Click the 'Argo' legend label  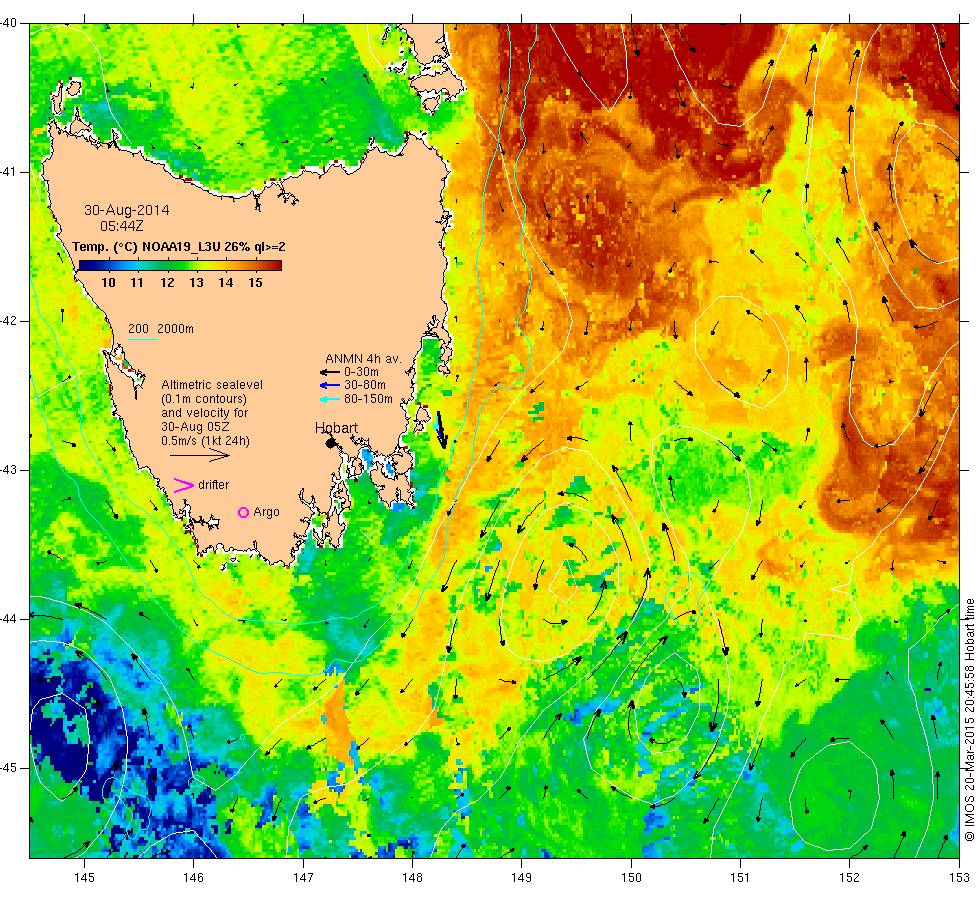[x=266, y=512]
